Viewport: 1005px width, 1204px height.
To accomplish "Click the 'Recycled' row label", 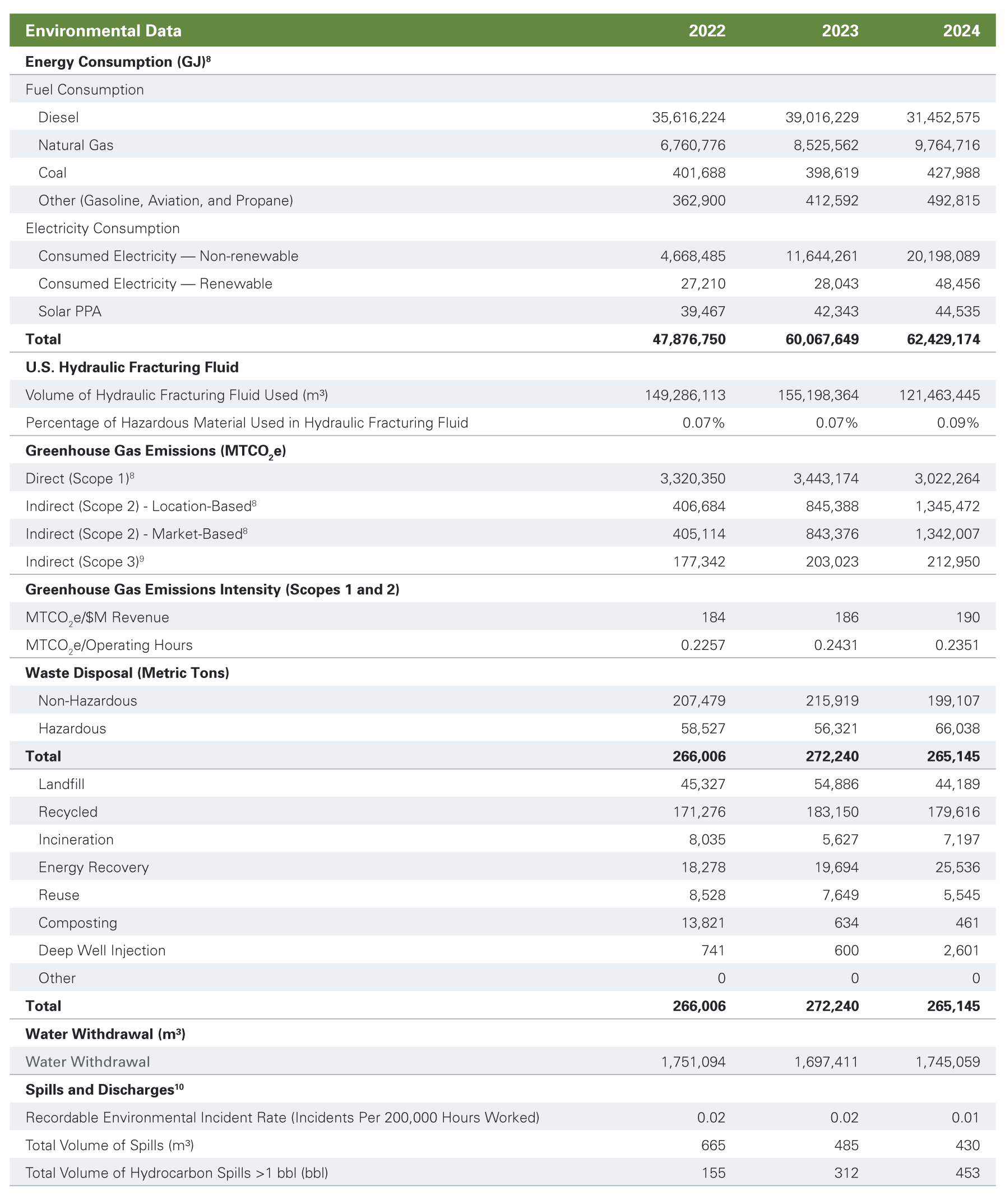I will pos(68,812).
